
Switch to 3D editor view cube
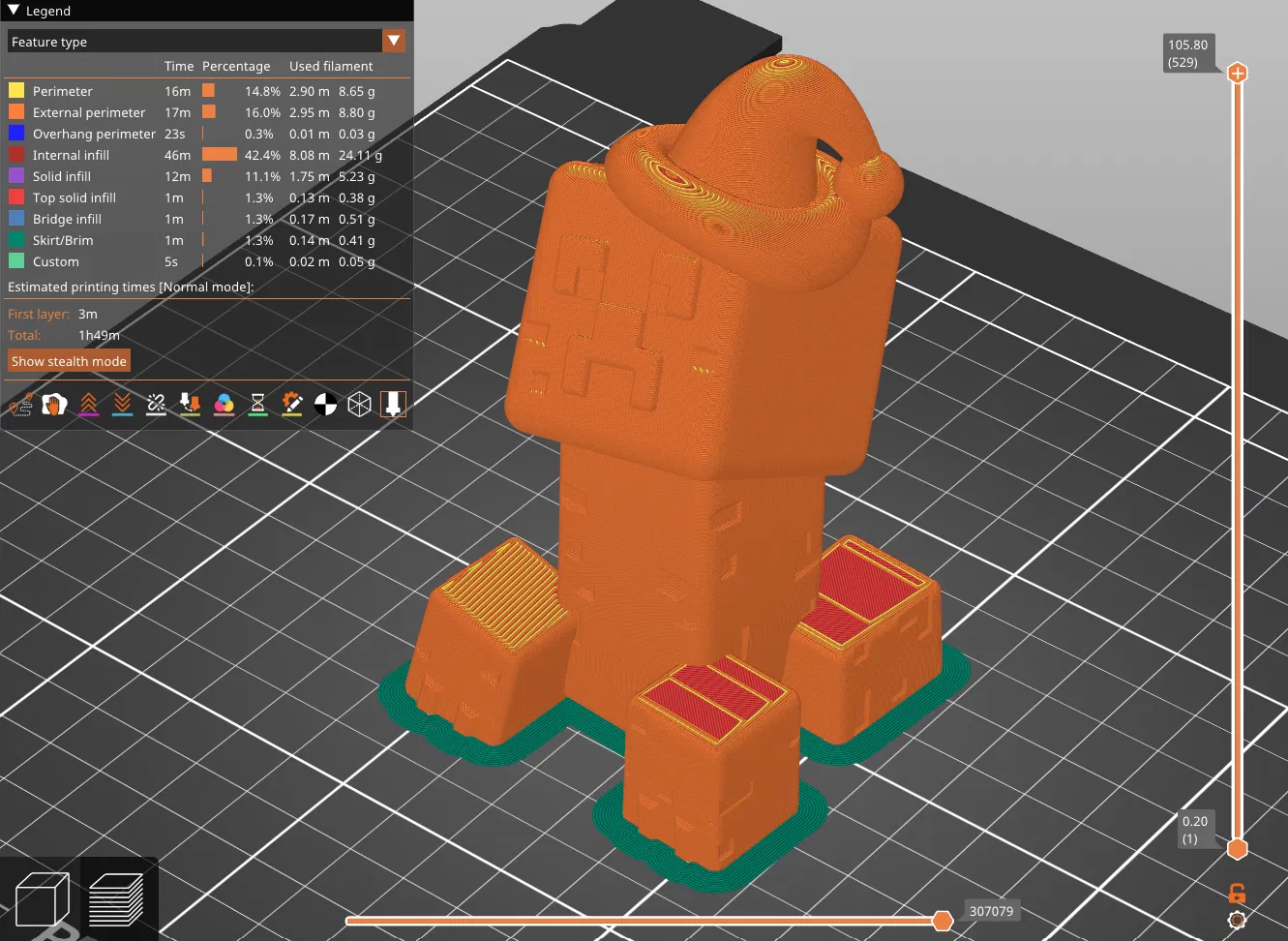click(x=43, y=900)
